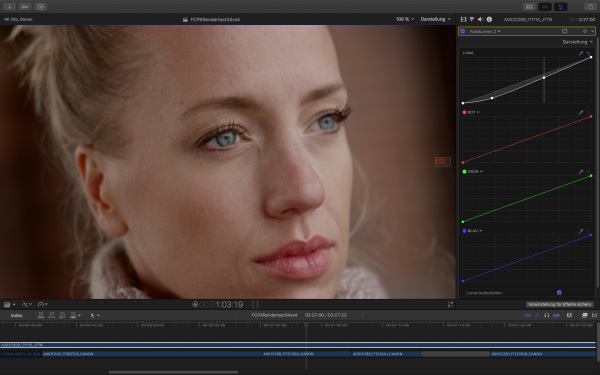600x375 pixels.
Task: Select the Luma curve eyedropper
Action: pyautogui.click(x=581, y=53)
